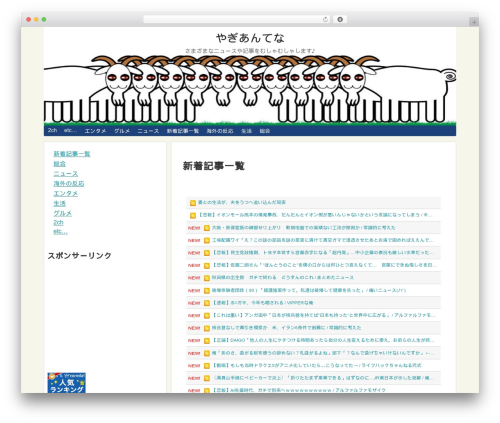500x423 pixels.
Task: Open 総合 in the blue navigation bar
Action: point(265,131)
